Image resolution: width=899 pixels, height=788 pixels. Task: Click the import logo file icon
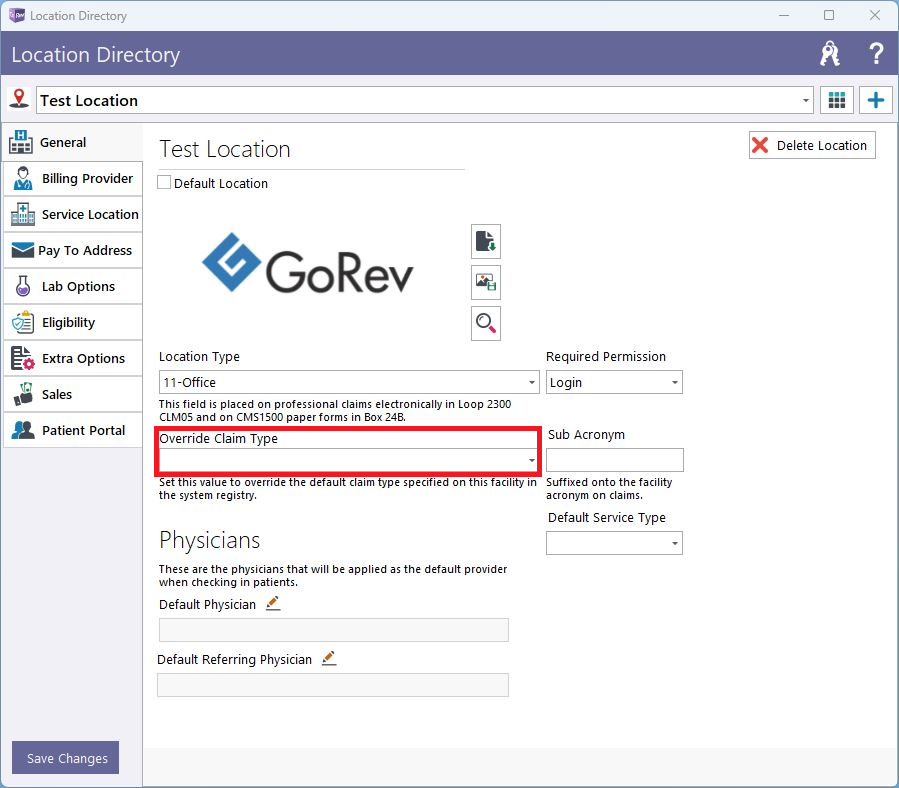486,241
